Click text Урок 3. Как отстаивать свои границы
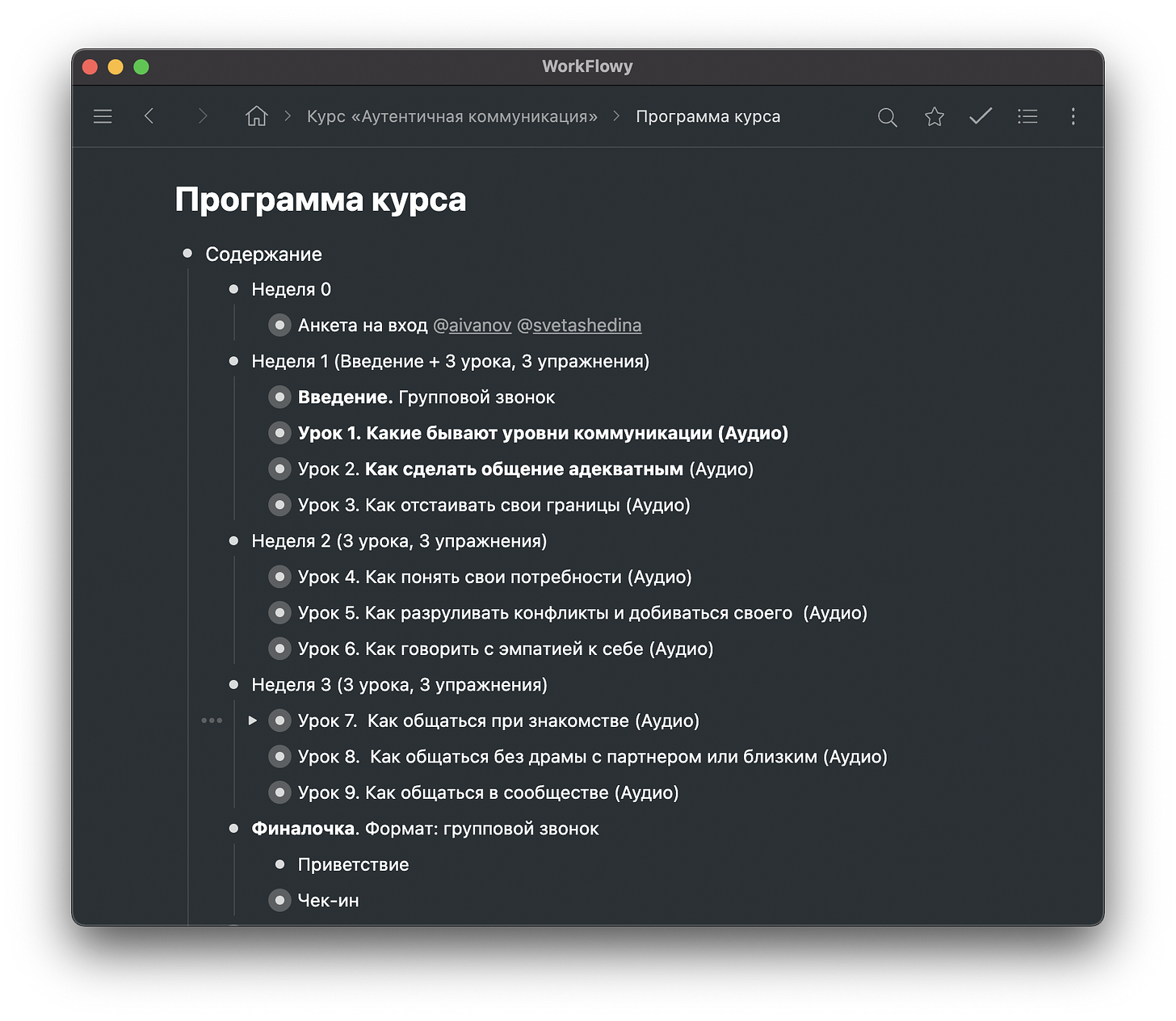 click(x=494, y=505)
